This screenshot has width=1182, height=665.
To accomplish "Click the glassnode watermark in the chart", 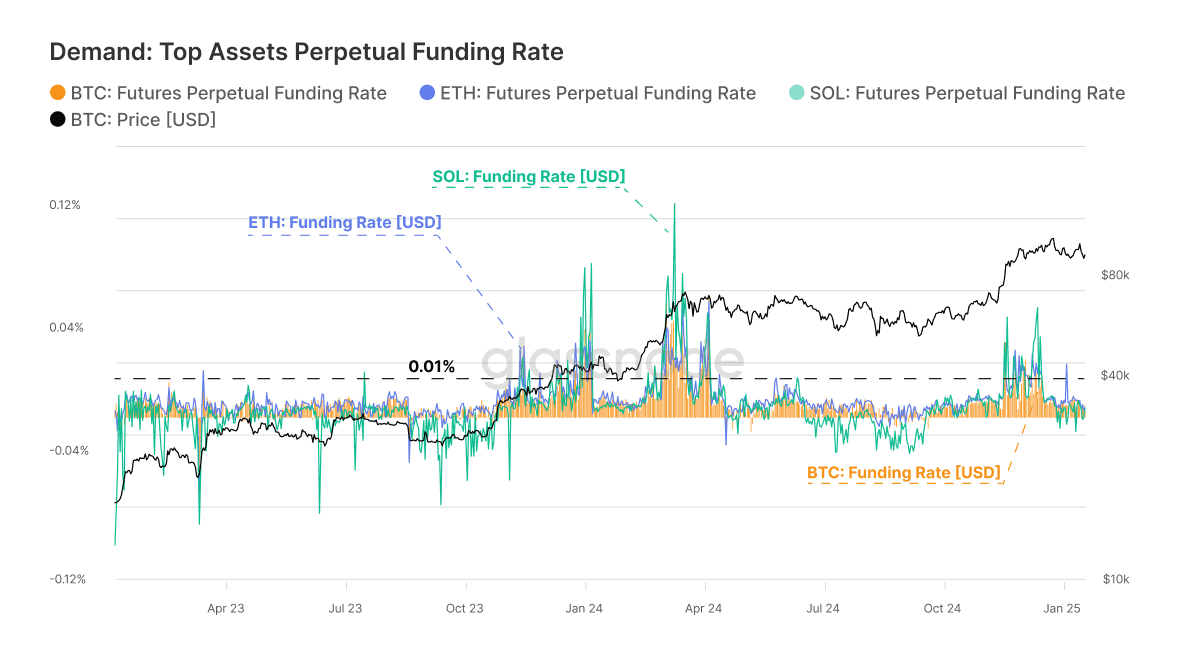I will point(613,362).
